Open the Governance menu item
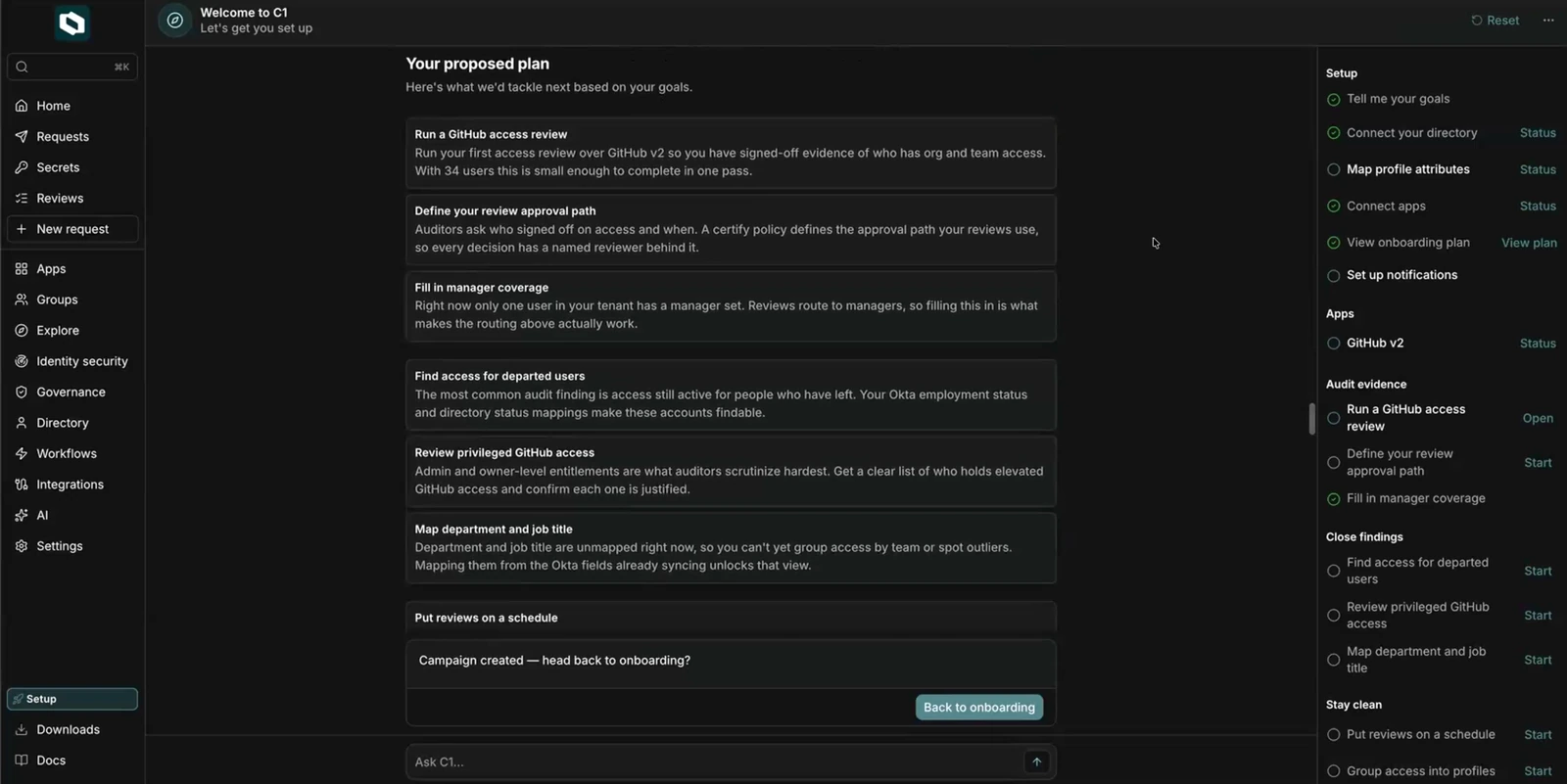1567x784 pixels. click(72, 392)
